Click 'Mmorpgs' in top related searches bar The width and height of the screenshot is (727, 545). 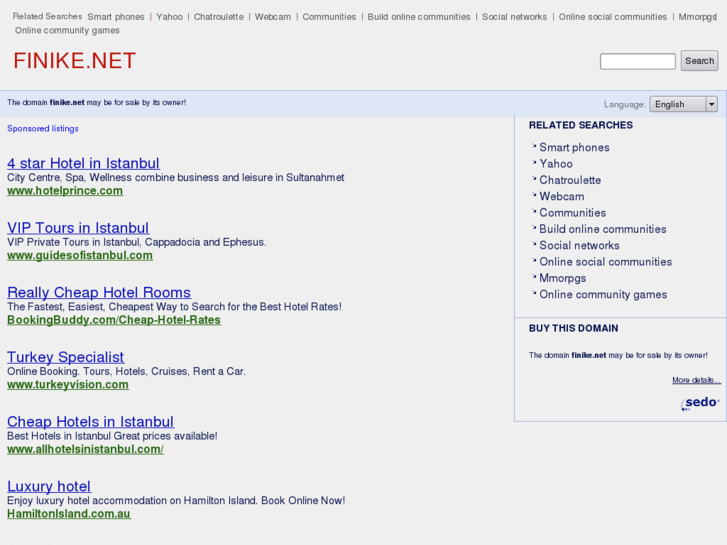click(698, 17)
